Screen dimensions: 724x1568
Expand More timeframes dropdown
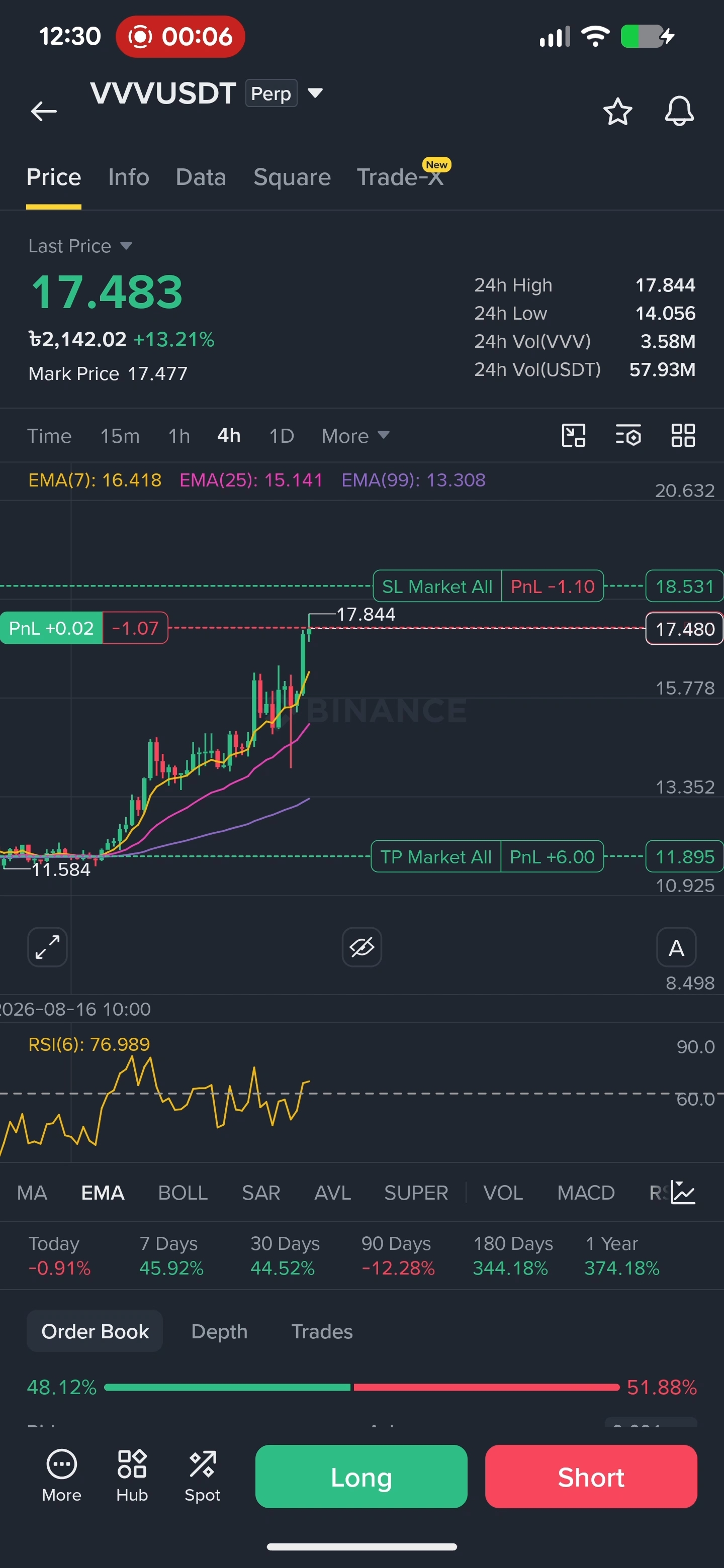[355, 436]
